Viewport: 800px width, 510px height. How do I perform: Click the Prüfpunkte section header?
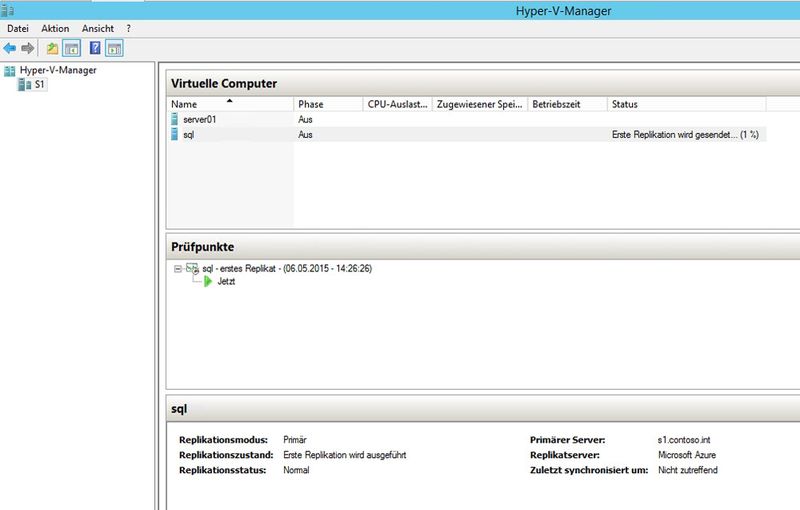pyautogui.click(x=203, y=247)
